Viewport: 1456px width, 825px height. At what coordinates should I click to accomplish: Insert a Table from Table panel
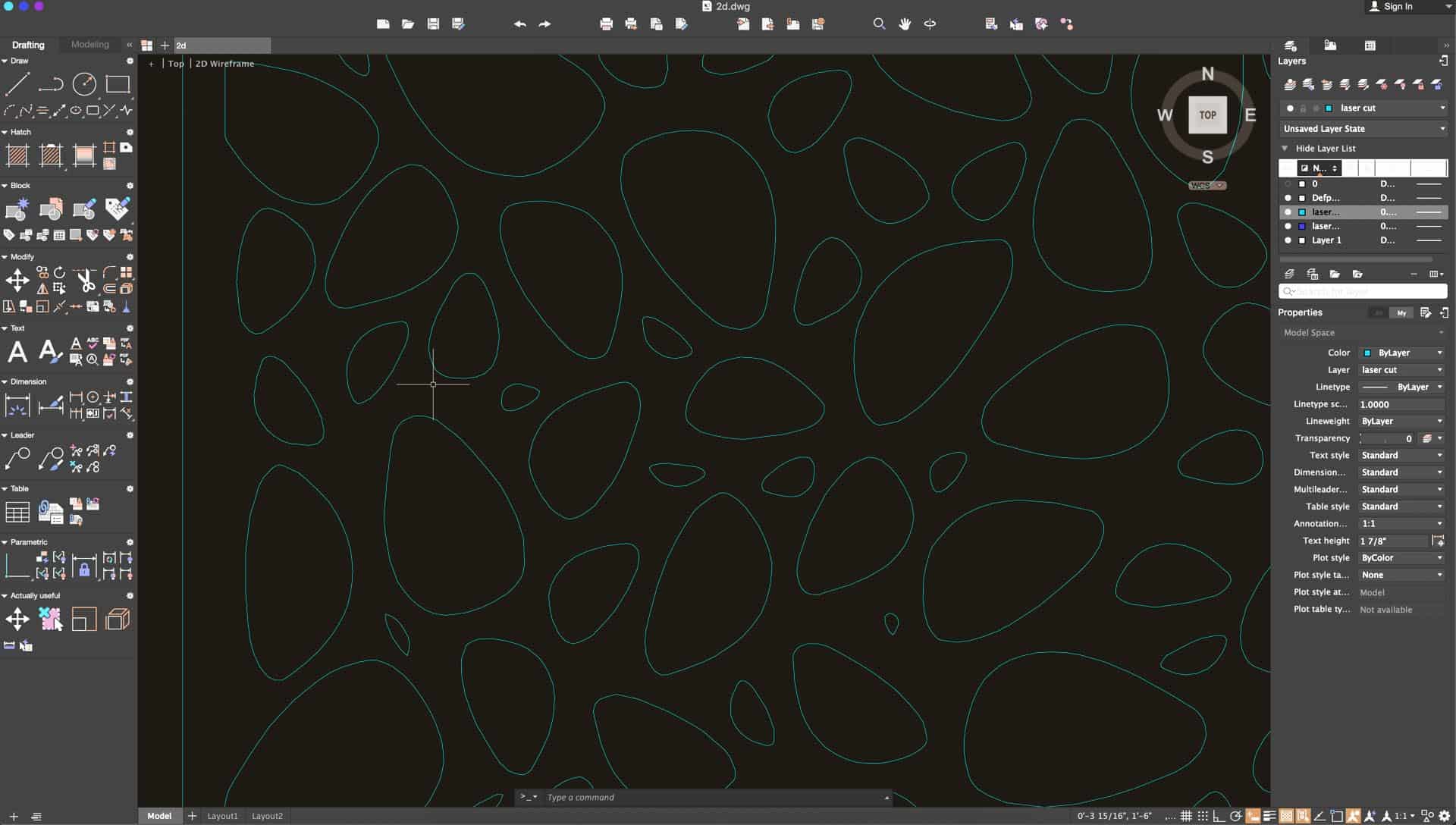(x=17, y=513)
